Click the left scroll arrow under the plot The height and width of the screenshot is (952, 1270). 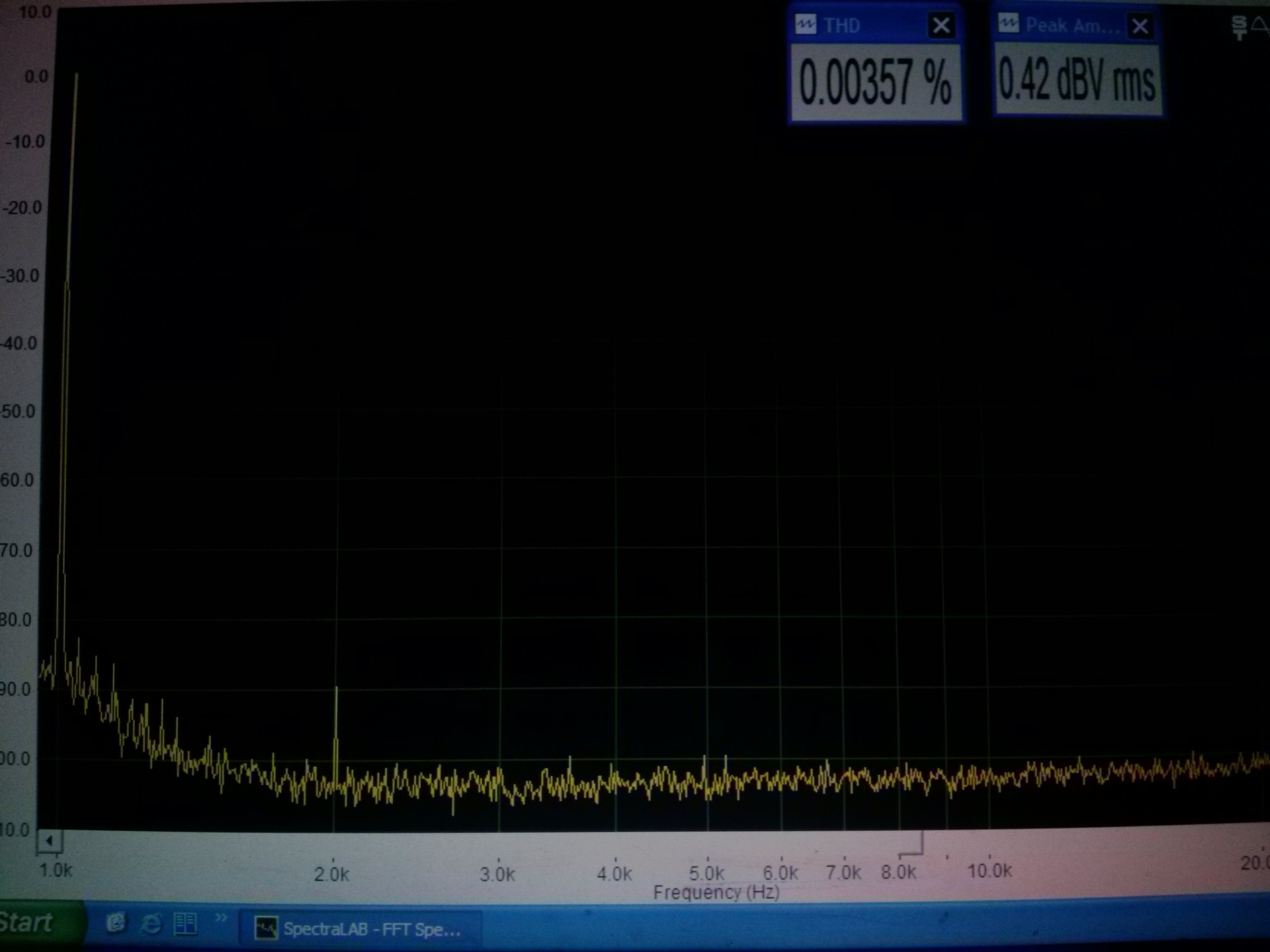coord(50,841)
